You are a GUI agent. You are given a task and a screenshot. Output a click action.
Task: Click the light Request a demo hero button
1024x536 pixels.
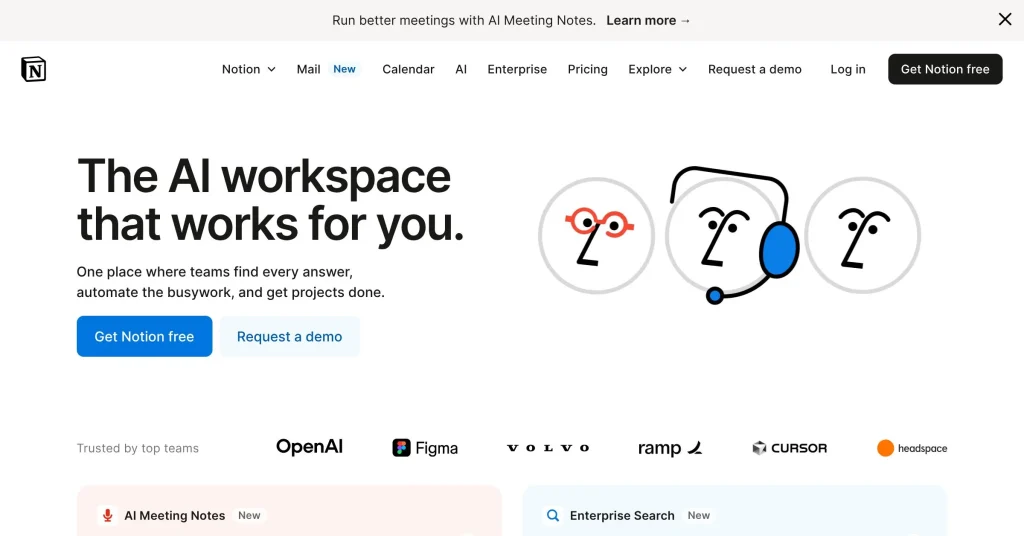click(289, 336)
